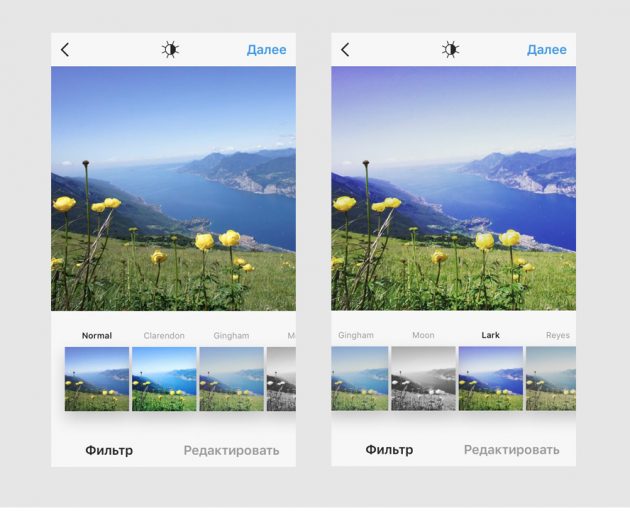
Task: Tap the back arrow on the right screen
Action: (x=345, y=50)
